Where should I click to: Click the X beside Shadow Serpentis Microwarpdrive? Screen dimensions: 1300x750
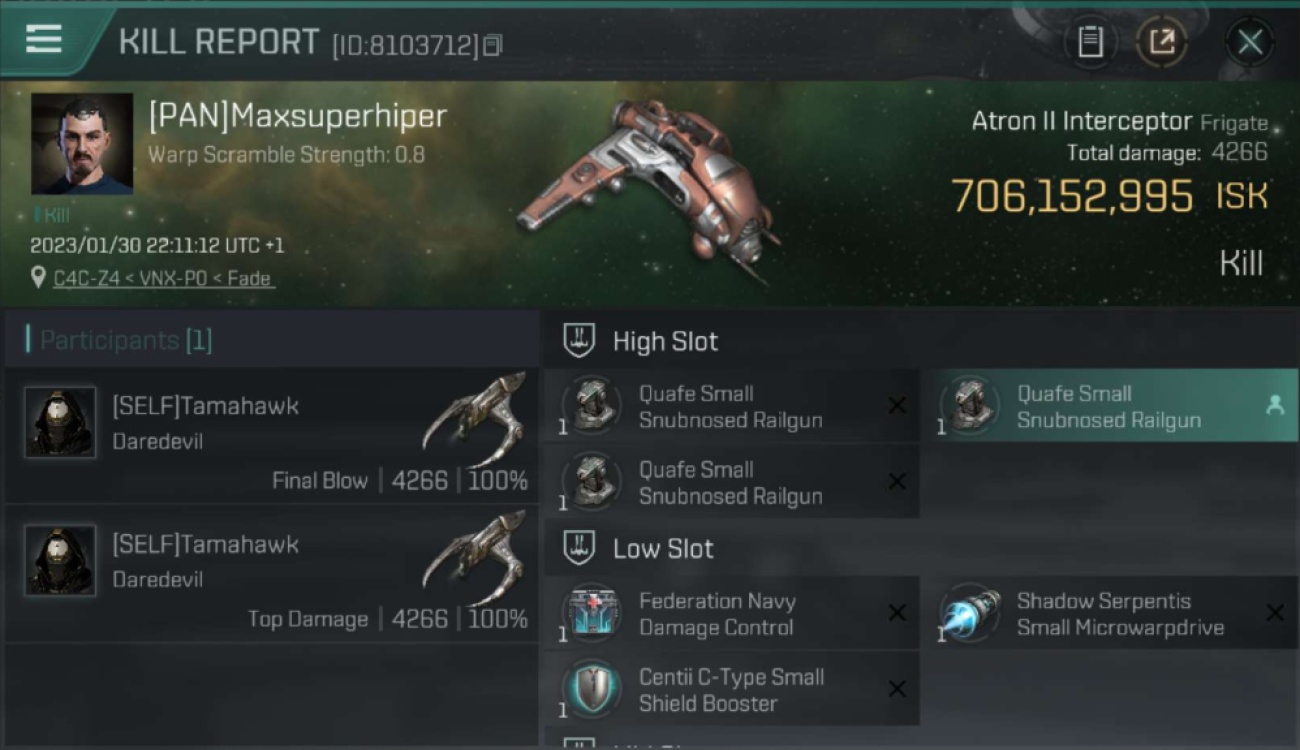[x=1275, y=613]
